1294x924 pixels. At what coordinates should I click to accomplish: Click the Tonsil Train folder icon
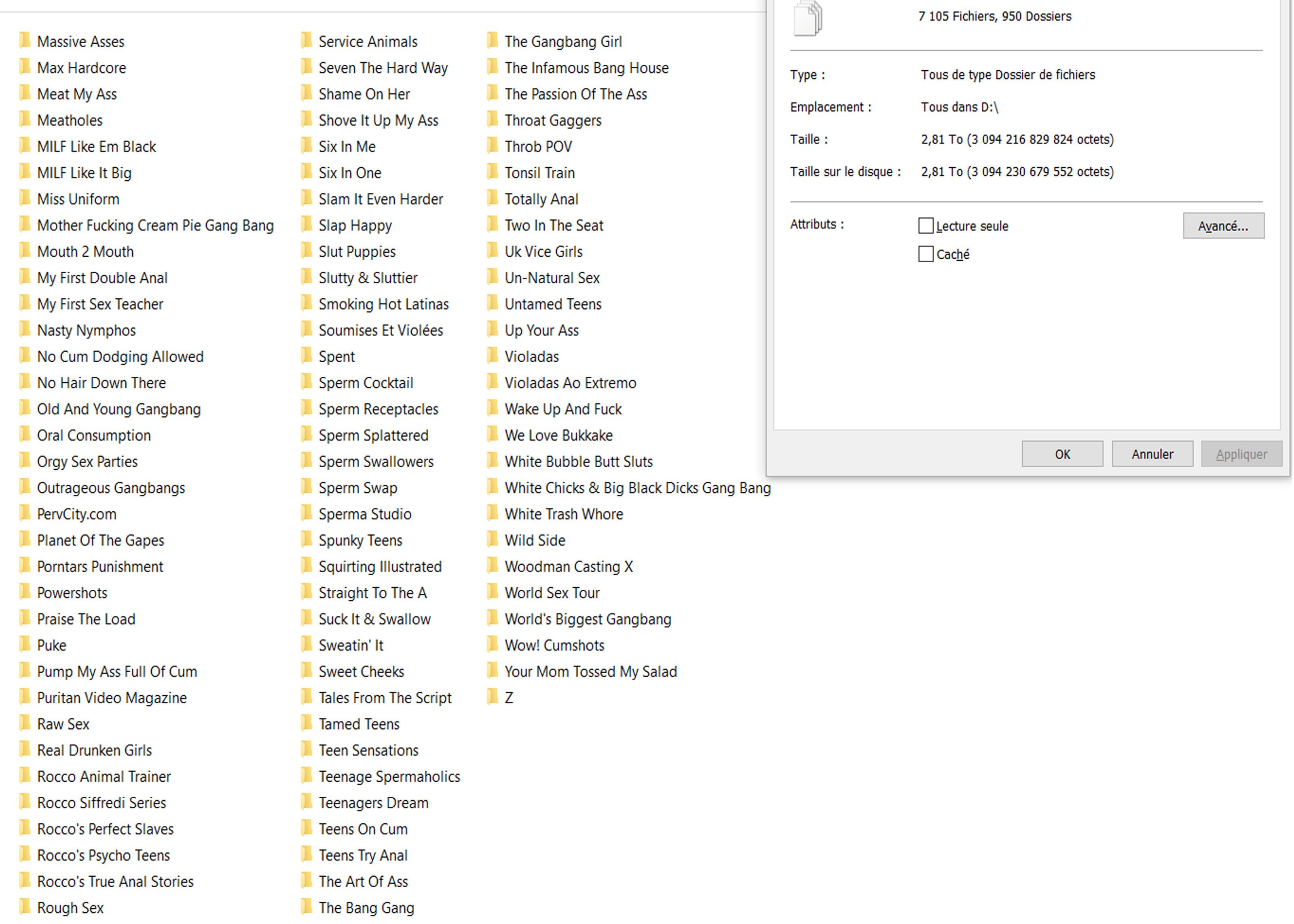point(493,172)
